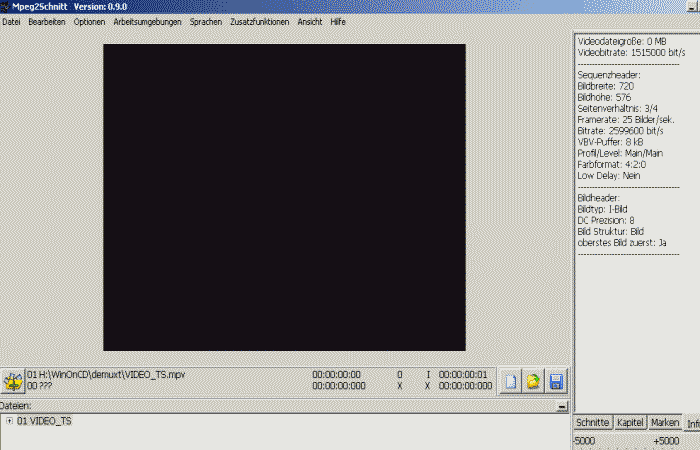Collapse the Dateien panel with the minimize button
The height and width of the screenshot is (450, 700).
(x=562, y=407)
